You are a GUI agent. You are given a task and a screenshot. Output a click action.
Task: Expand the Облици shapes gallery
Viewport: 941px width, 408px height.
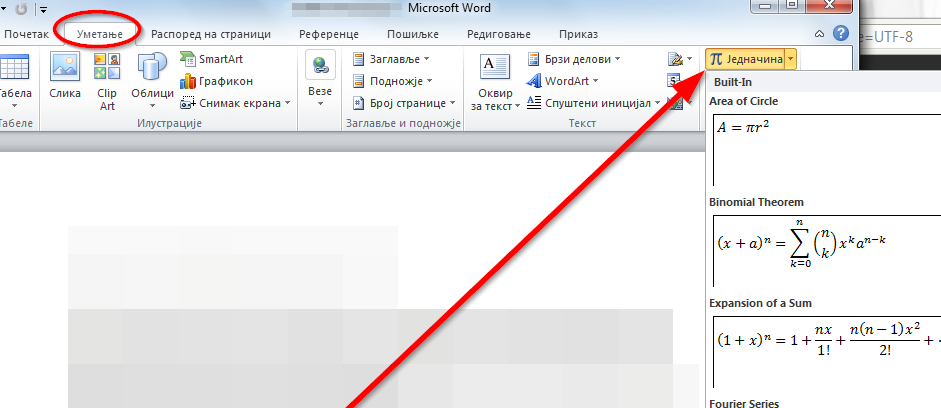pos(152,78)
